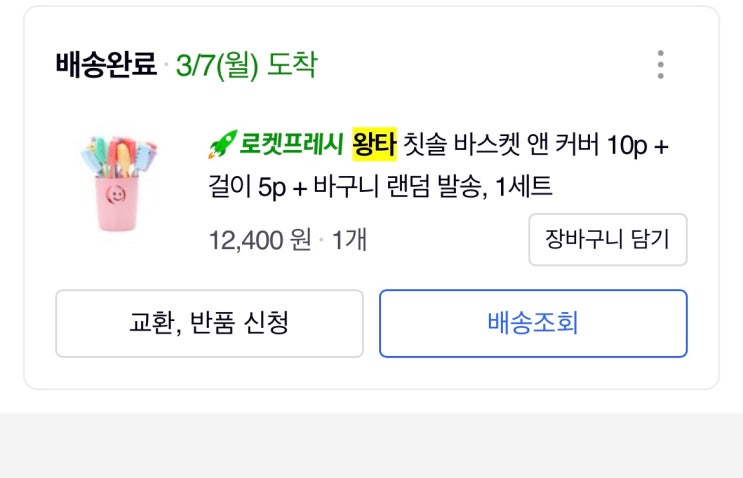Click the yellow highlighted 왕타 keyword

coord(374,147)
